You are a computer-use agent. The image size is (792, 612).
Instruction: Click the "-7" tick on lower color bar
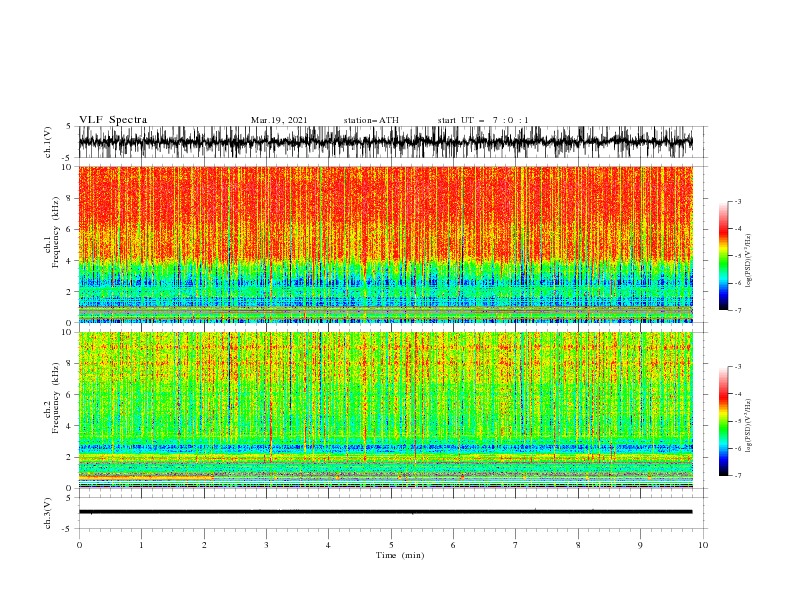(x=737, y=476)
